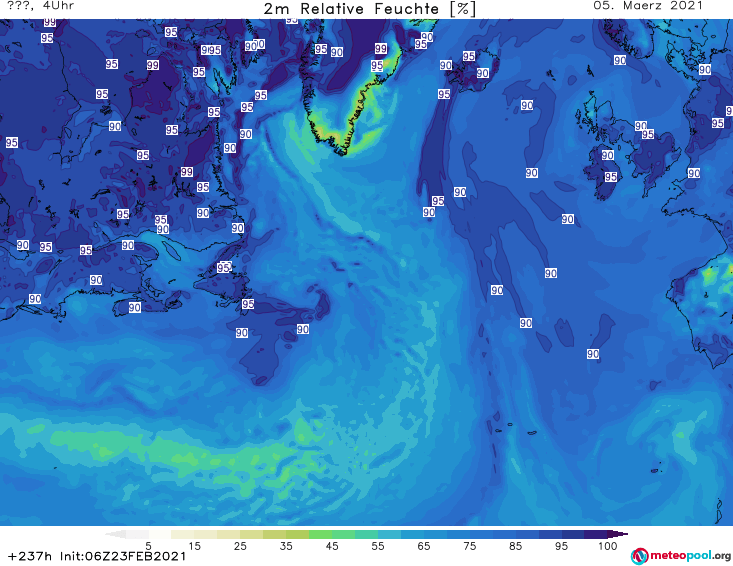
Task: Select the '+237h Init:06Z23FEB2021' forecast label
Action: pyautogui.click(x=97, y=556)
